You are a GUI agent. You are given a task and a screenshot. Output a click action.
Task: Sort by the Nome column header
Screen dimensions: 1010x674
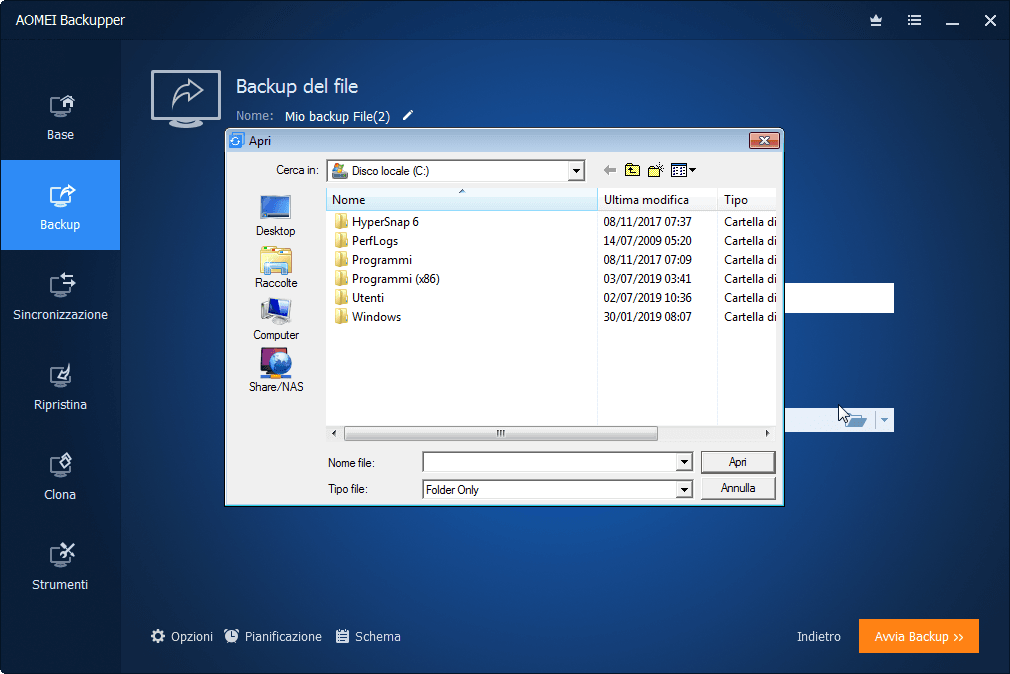click(x=462, y=200)
